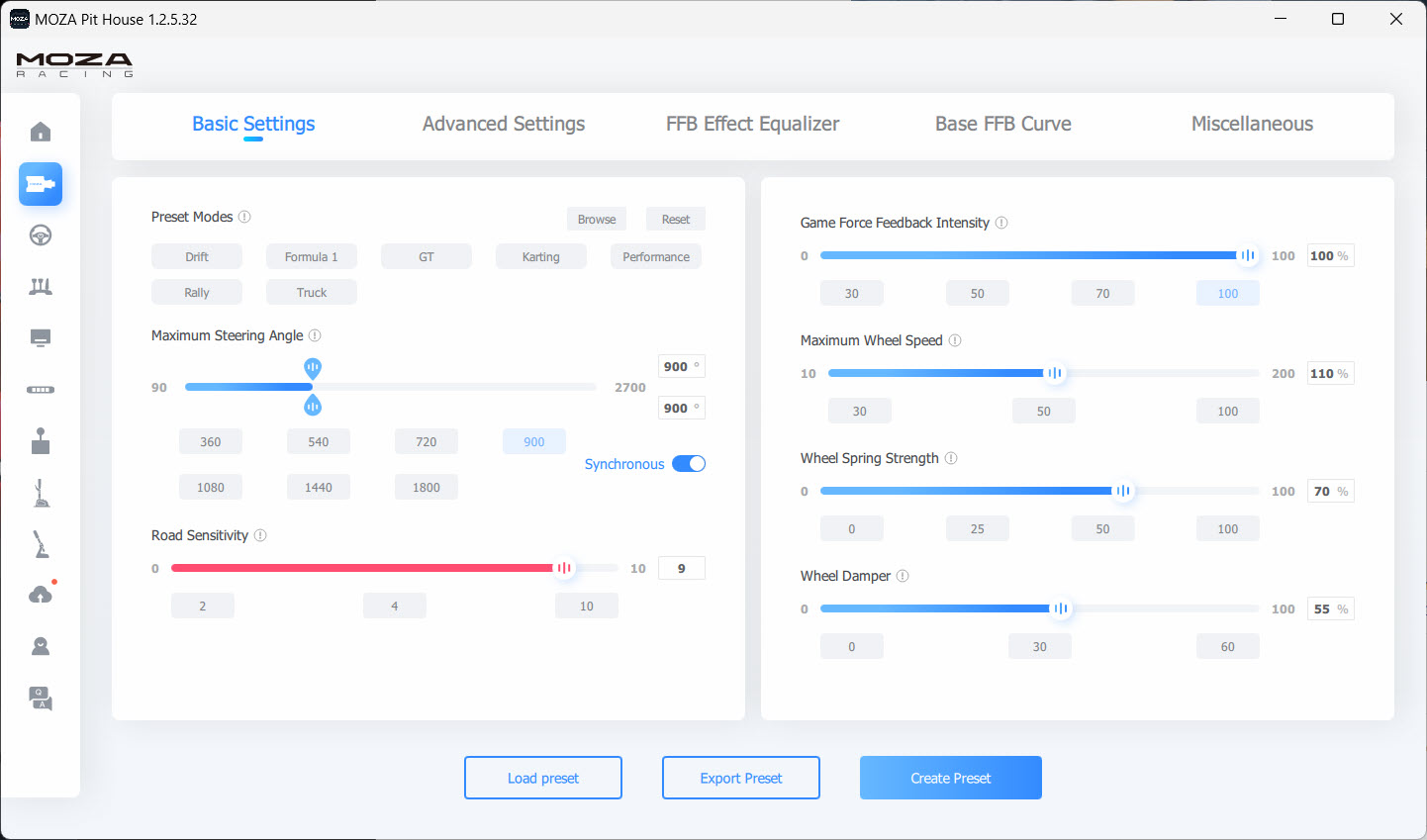Image resolution: width=1427 pixels, height=840 pixels.
Task: Select the Formula 1 preset mode
Action: pos(311,257)
